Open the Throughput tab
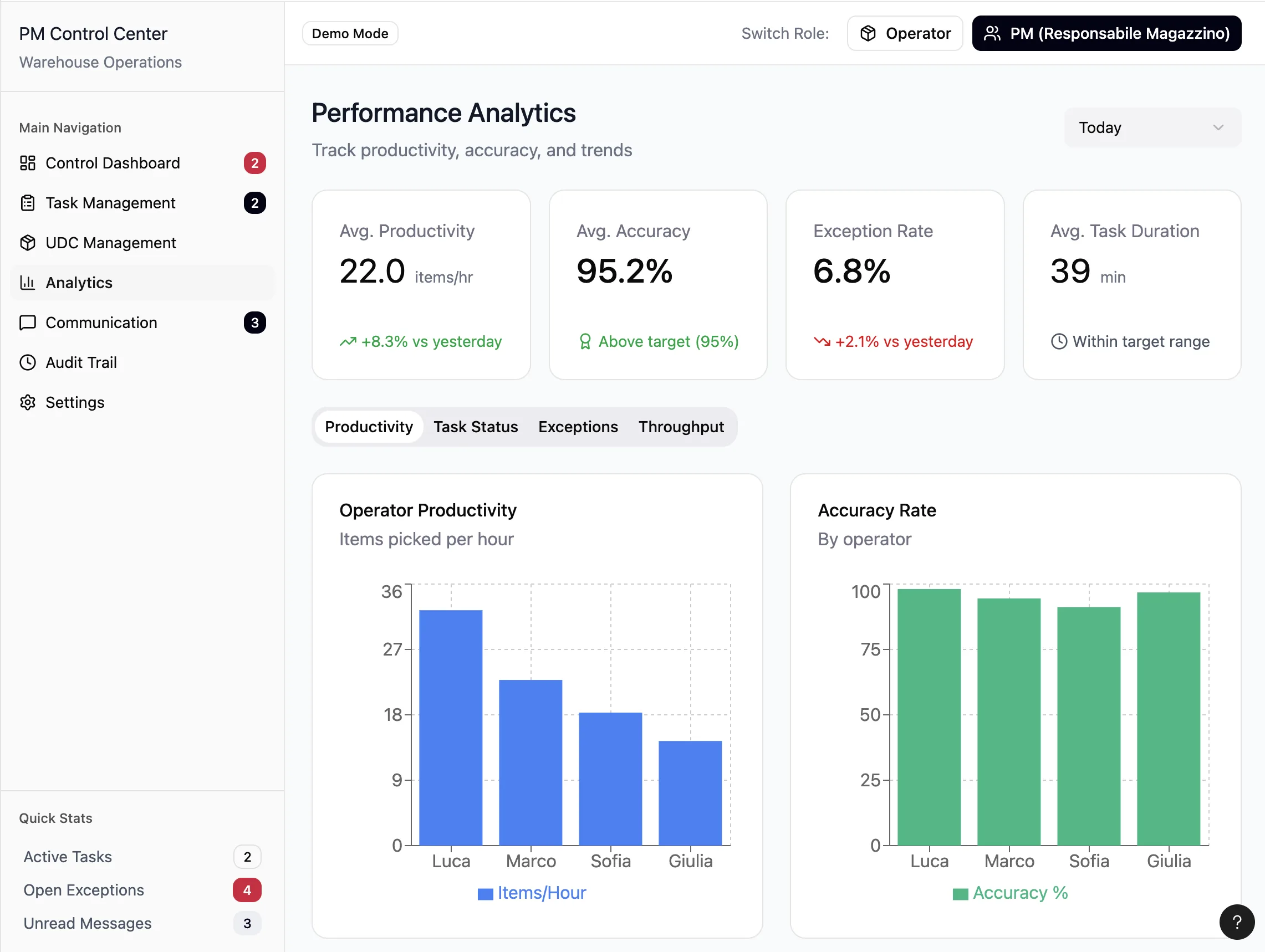The width and height of the screenshot is (1265, 952). pos(681,427)
